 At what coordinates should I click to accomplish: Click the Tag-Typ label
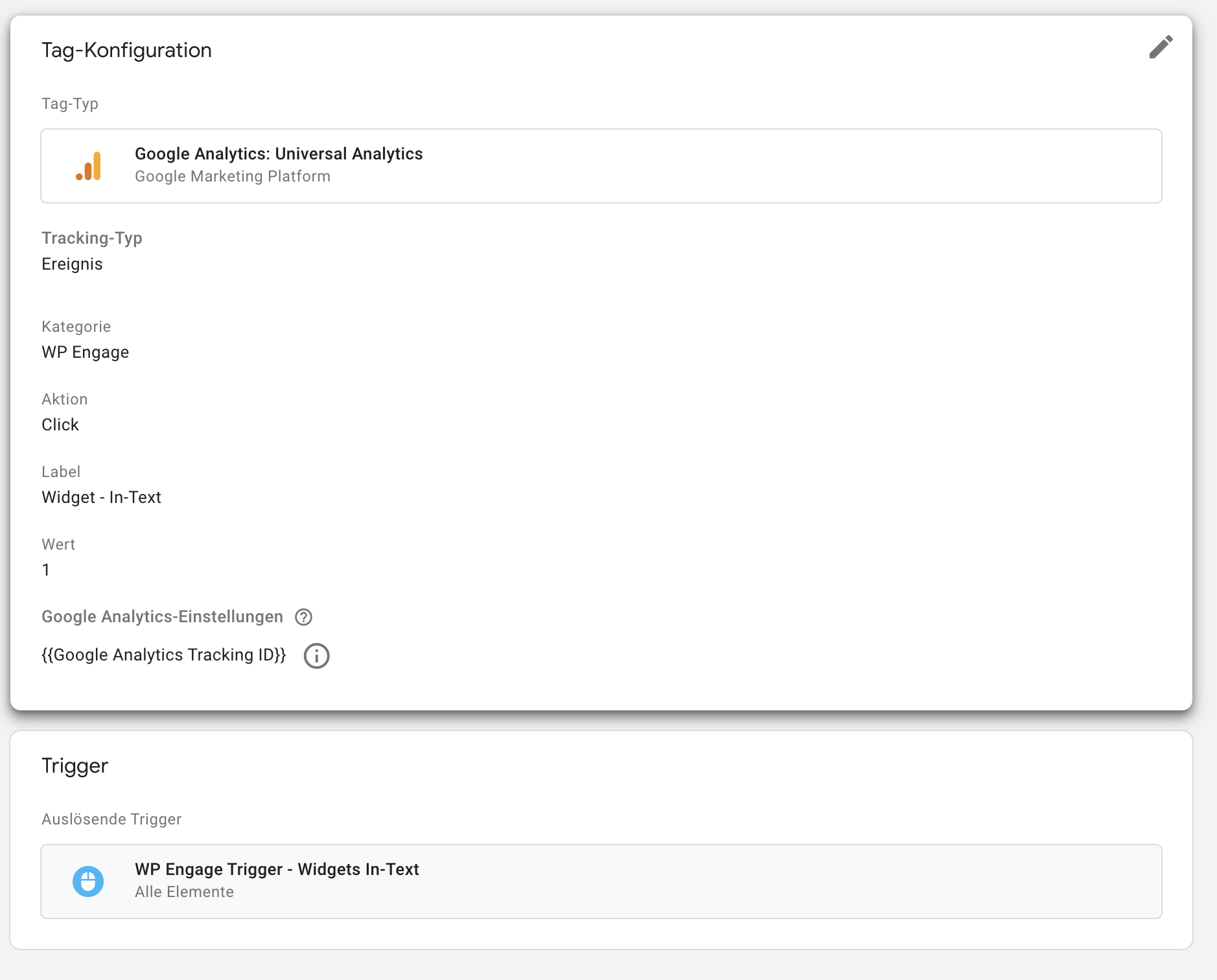tap(70, 104)
